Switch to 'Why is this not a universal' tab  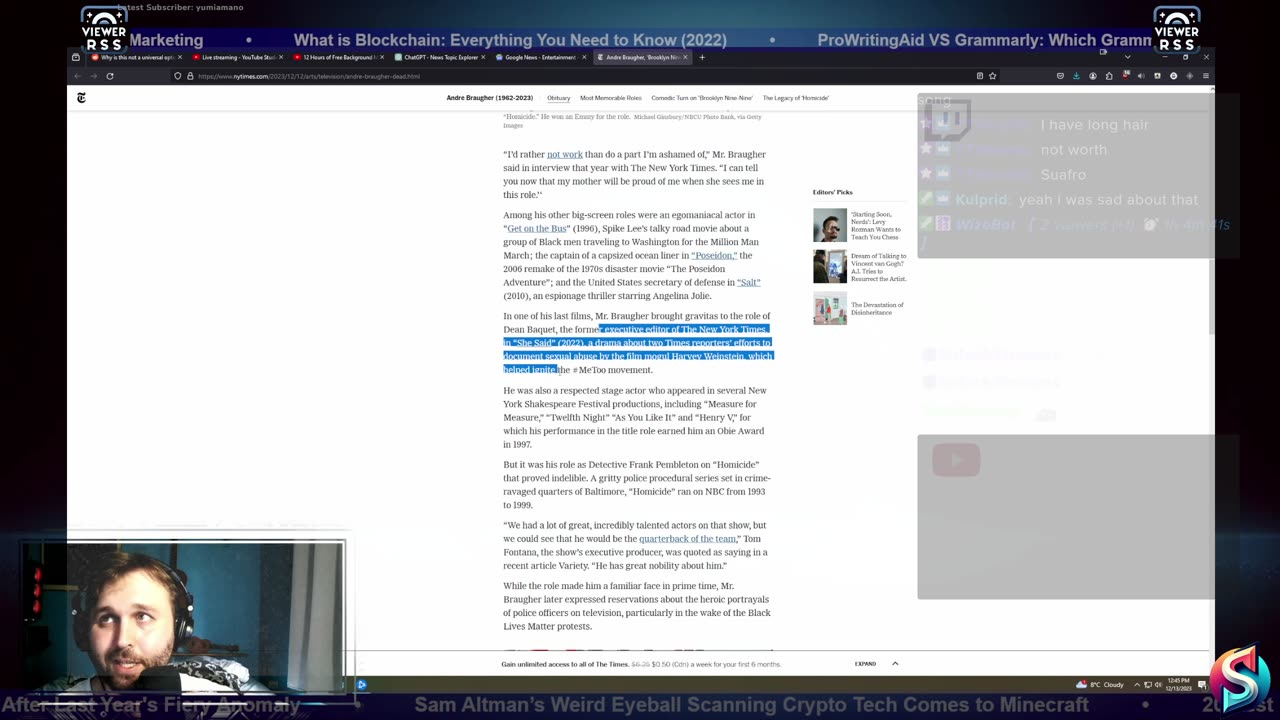pos(138,57)
